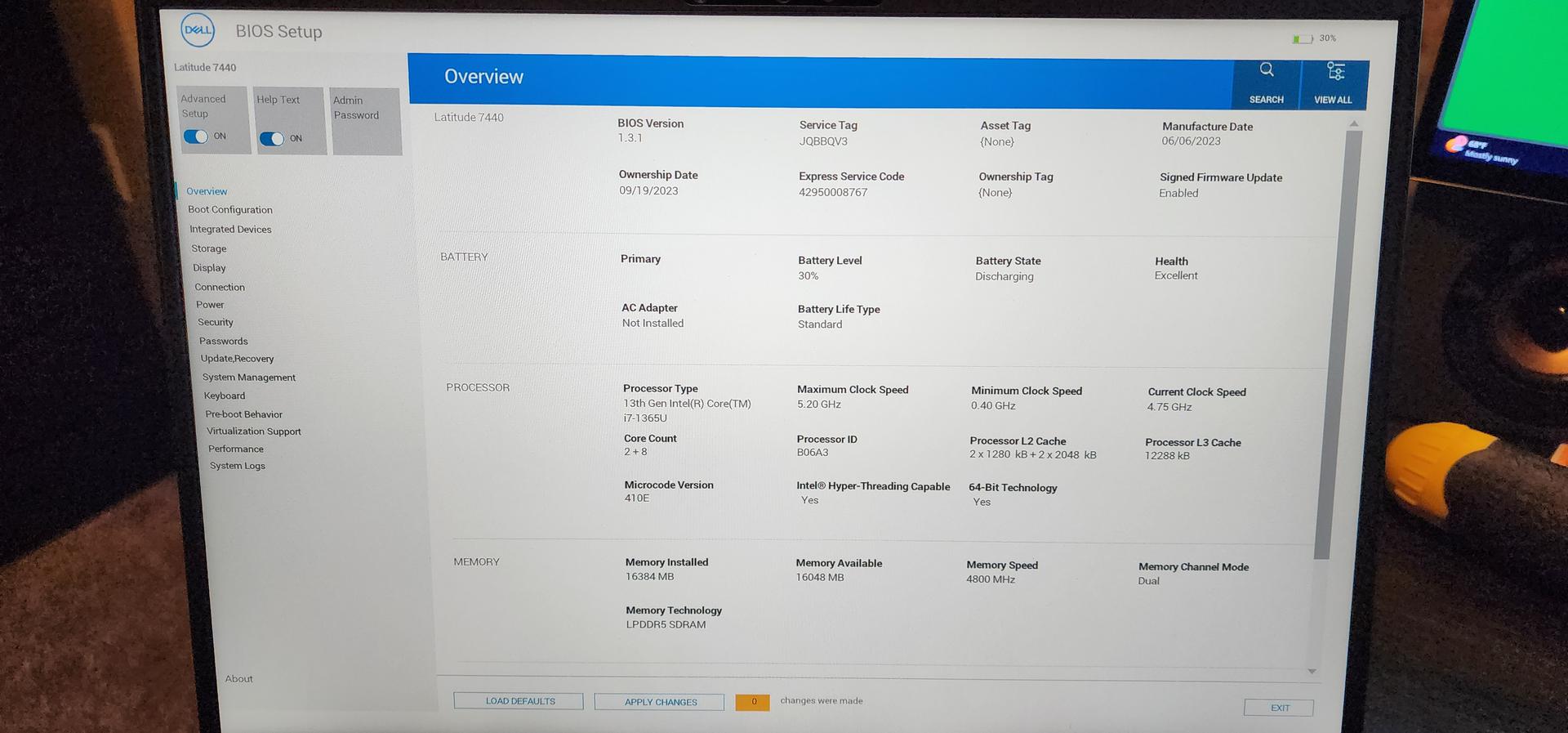This screenshot has height=733, width=1568.
Task: Toggle the Advanced Setup switch
Action: tap(196, 136)
